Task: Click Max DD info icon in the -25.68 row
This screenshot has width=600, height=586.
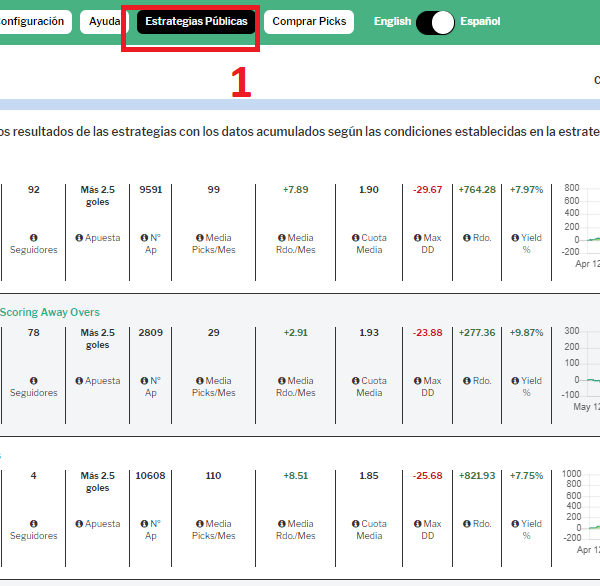Action: tap(417, 524)
